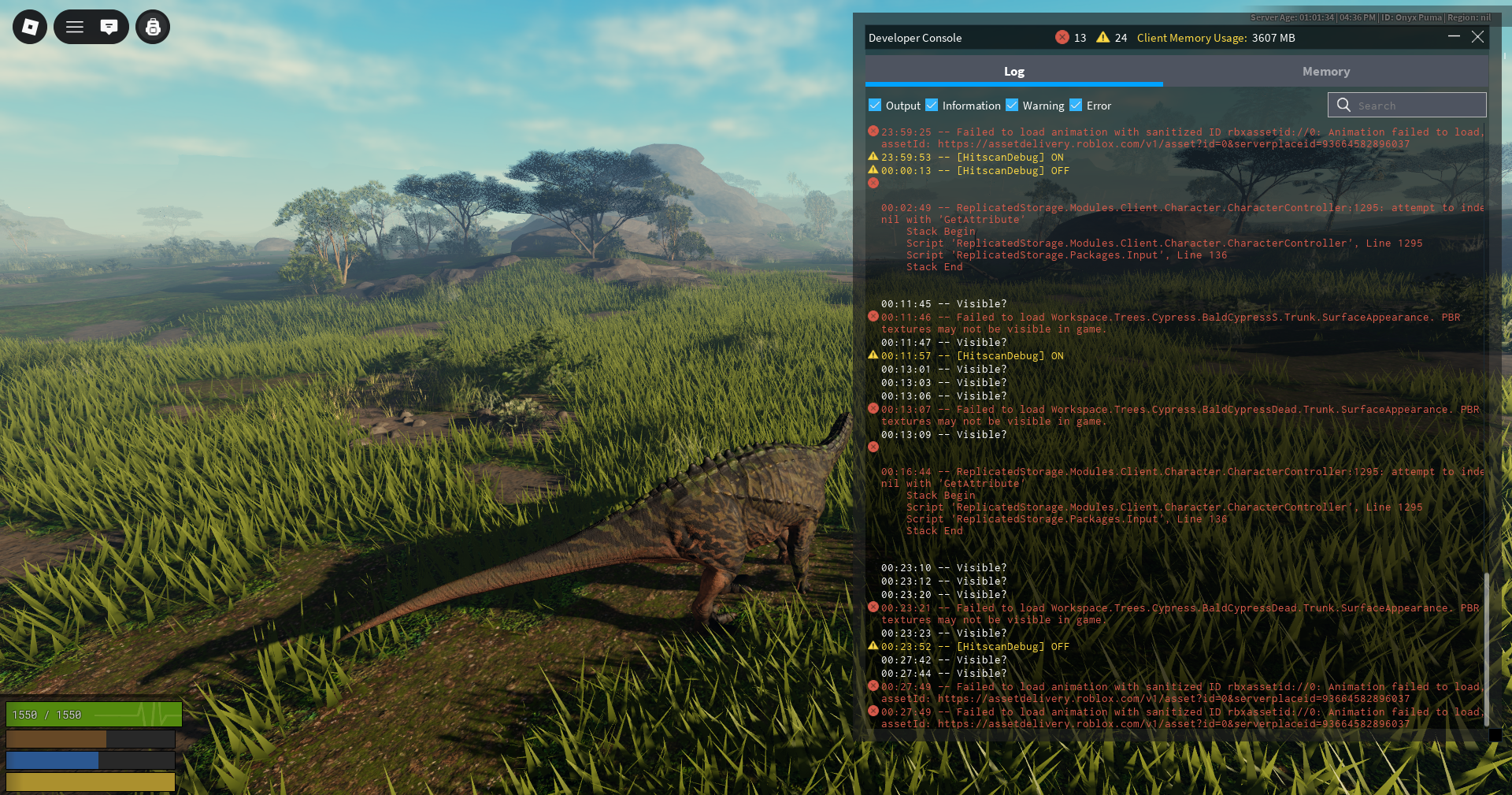Screen dimensions: 1512x795
Task: Click the yellow status bar
Action: click(x=91, y=781)
